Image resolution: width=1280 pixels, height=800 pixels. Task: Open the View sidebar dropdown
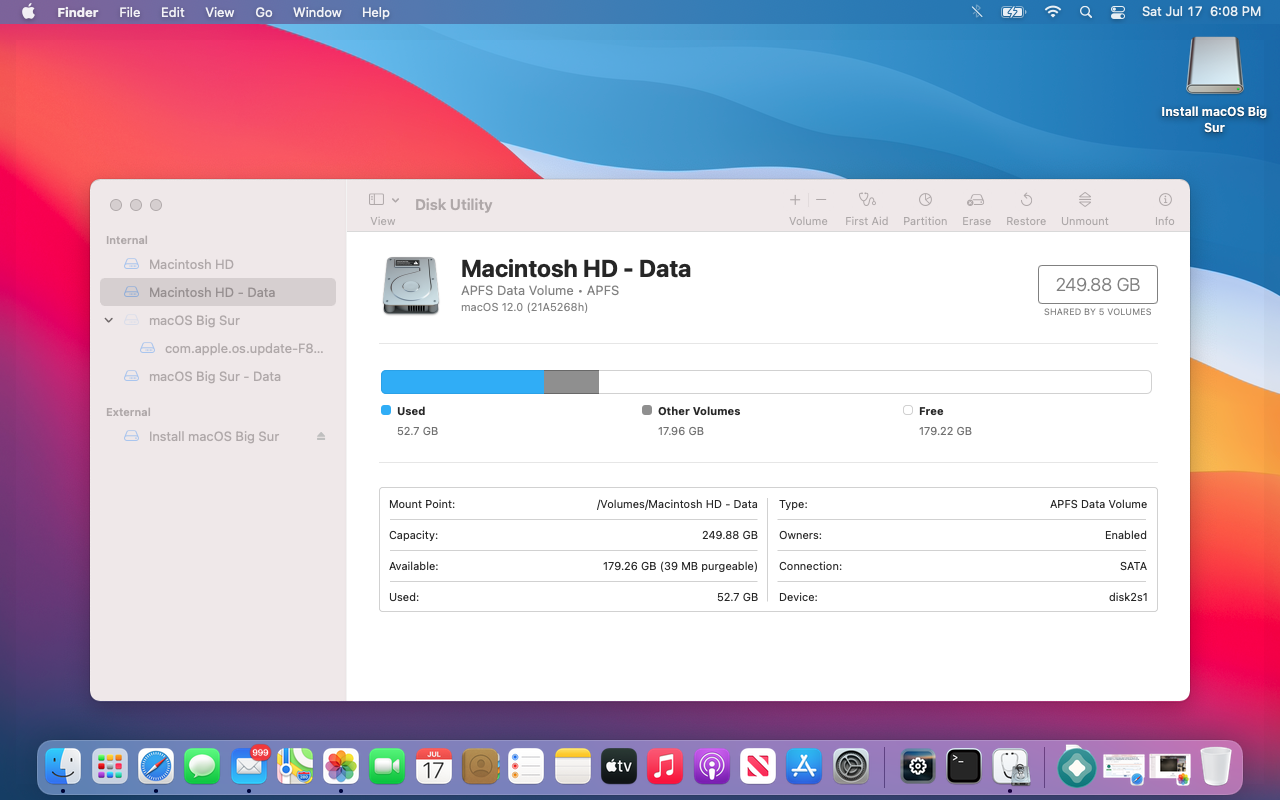coord(384,200)
